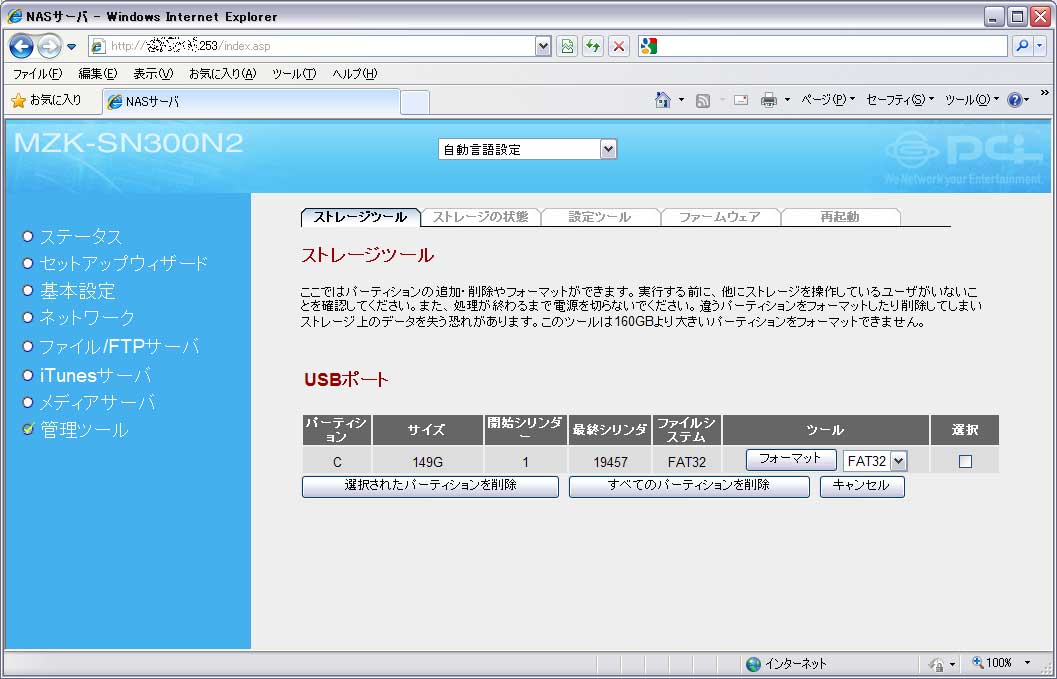
Task: Click the magnifier search button
Action: pos(1023,46)
